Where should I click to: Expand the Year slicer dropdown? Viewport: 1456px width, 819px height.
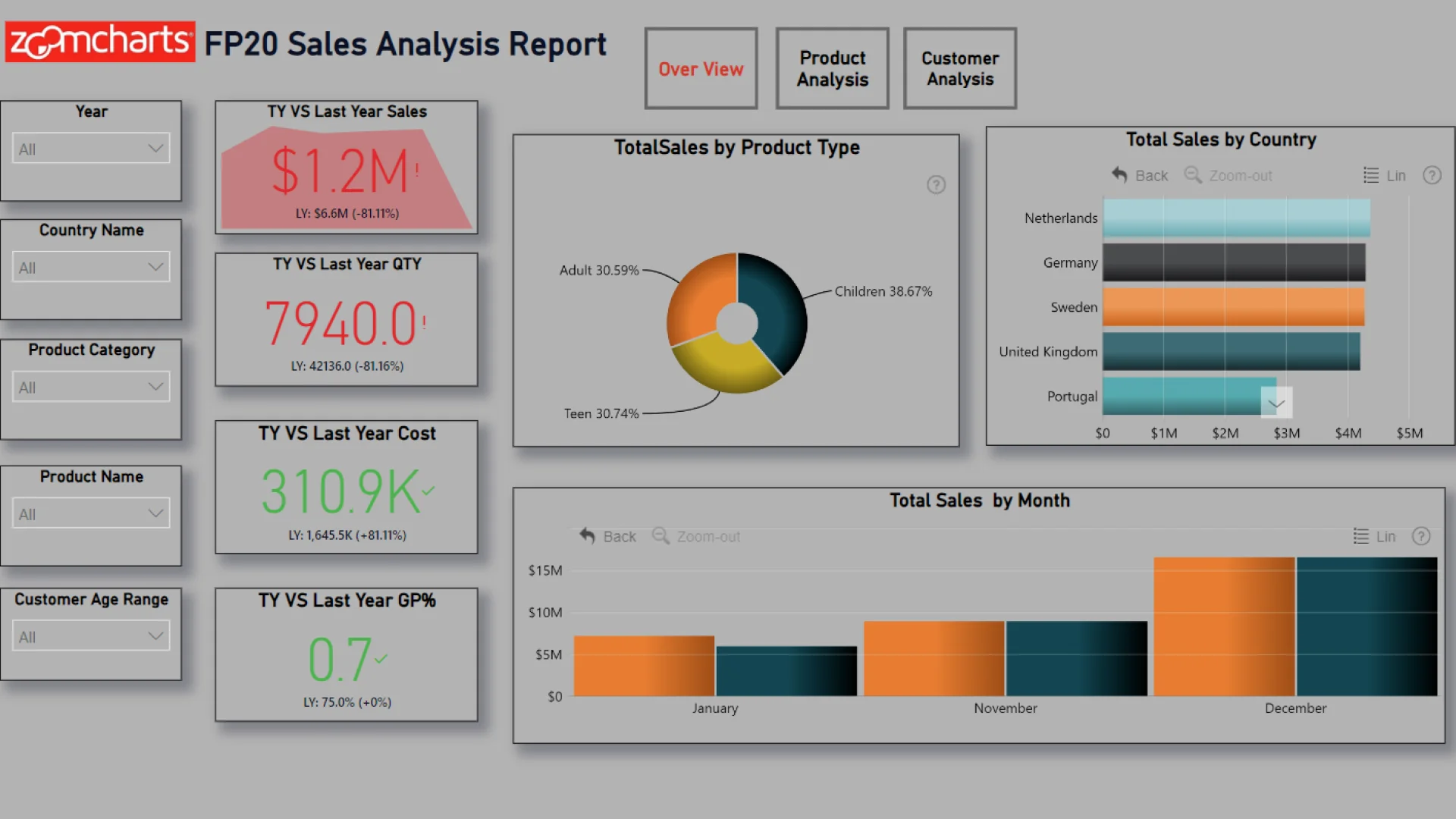pos(91,149)
